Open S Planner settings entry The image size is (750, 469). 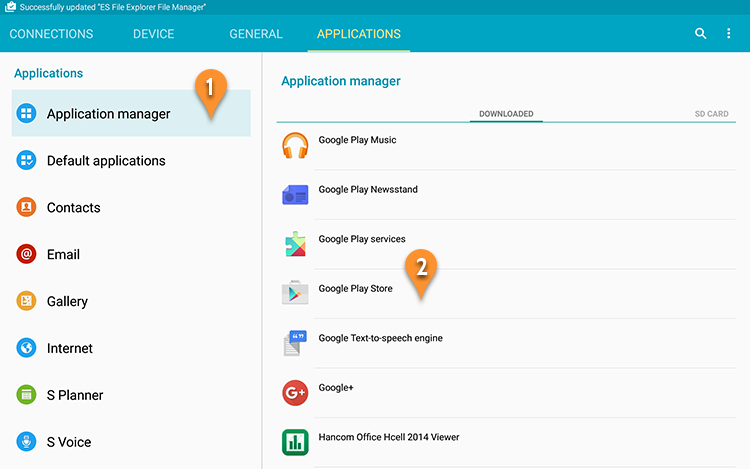[131, 394]
